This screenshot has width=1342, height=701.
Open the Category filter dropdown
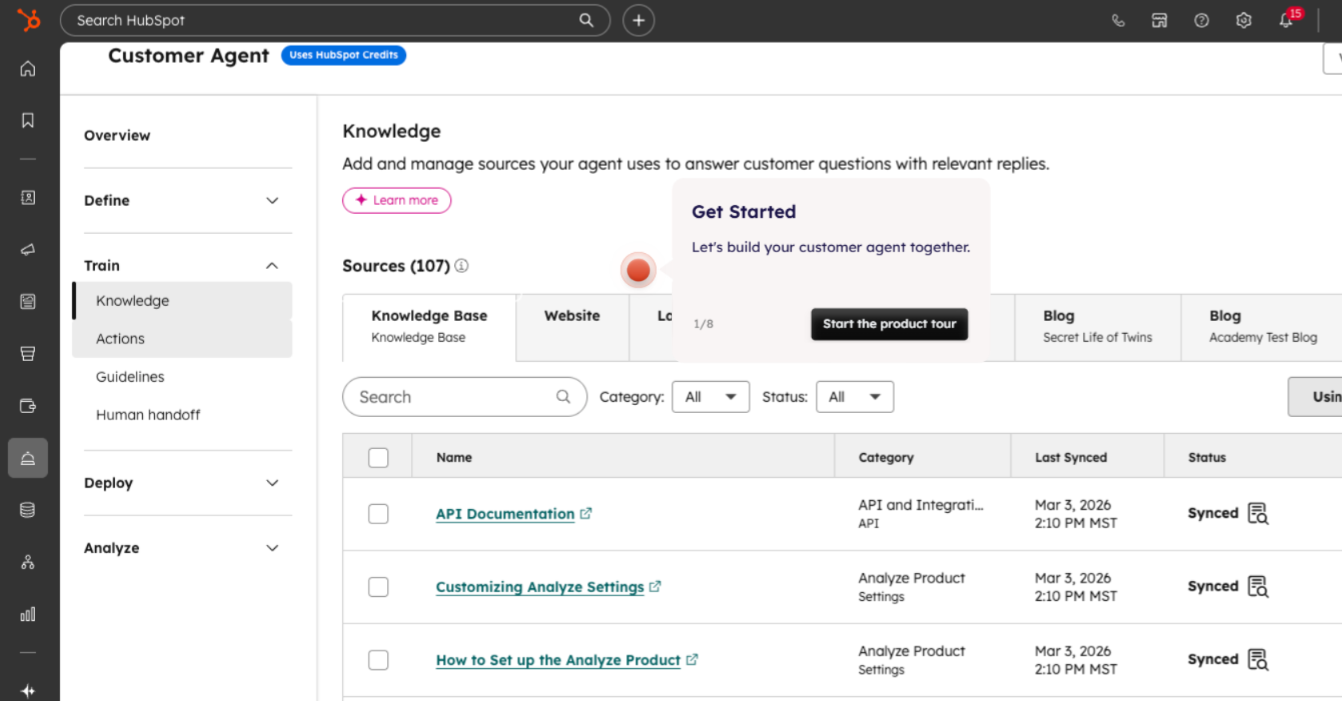(x=710, y=397)
